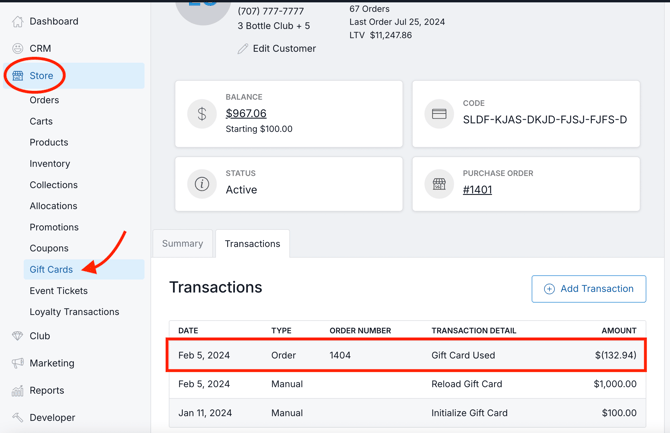Click the Store shop icon
Image resolution: width=670 pixels, height=433 pixels.
tap(18, 76)
